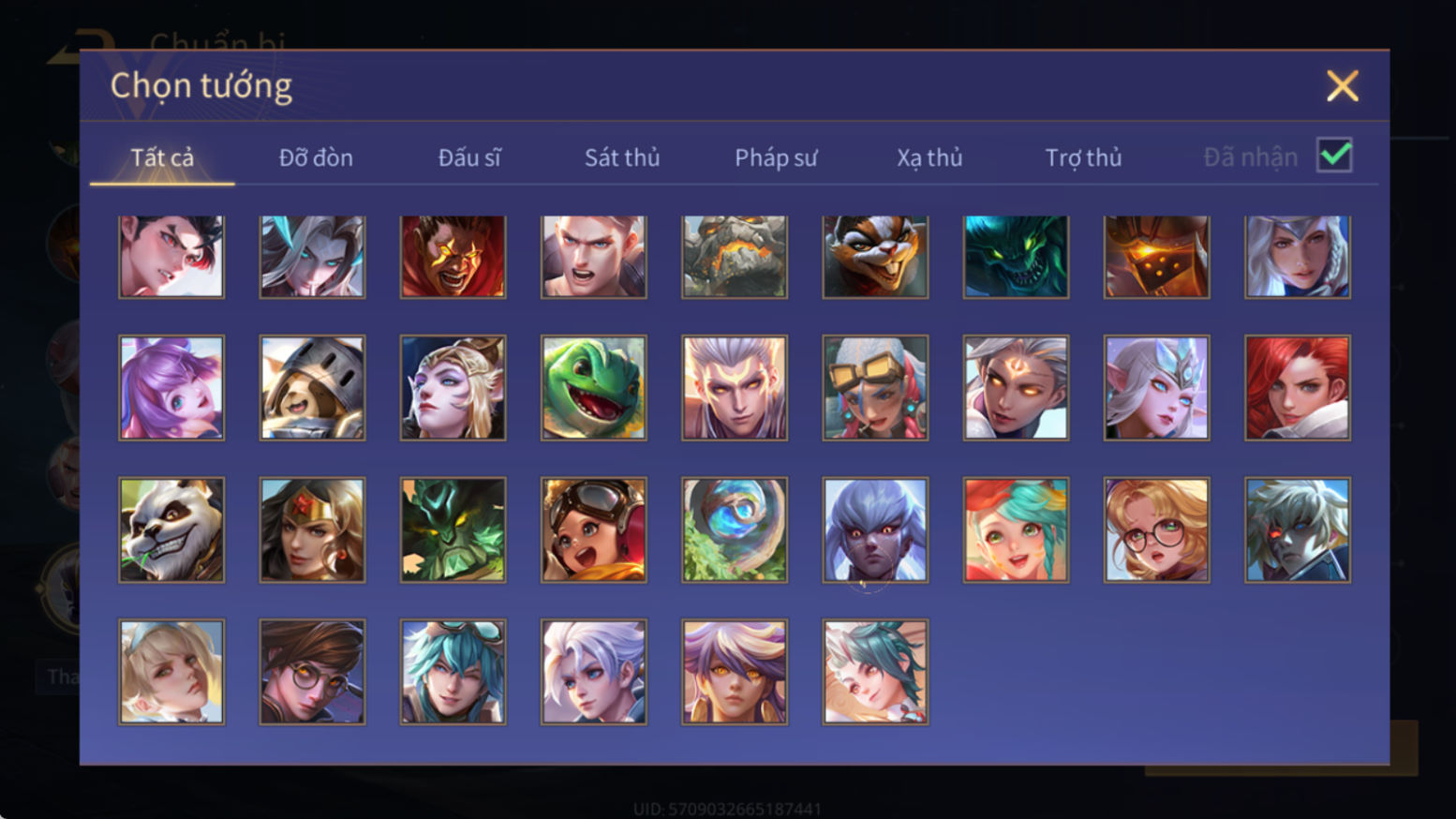Show the Xạ thủ heroes tab
The width and height of the screenshot is (1456, 819).
point(929,157)
